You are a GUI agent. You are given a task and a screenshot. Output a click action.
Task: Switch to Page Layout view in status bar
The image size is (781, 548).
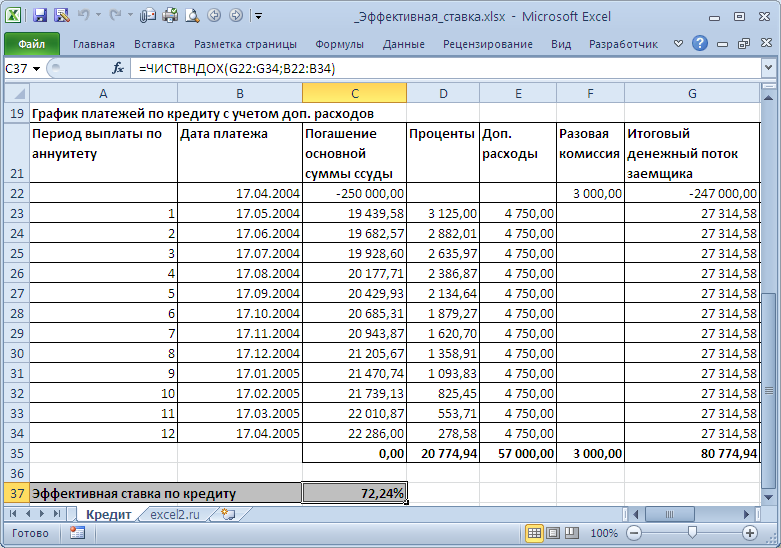(554, 533)
